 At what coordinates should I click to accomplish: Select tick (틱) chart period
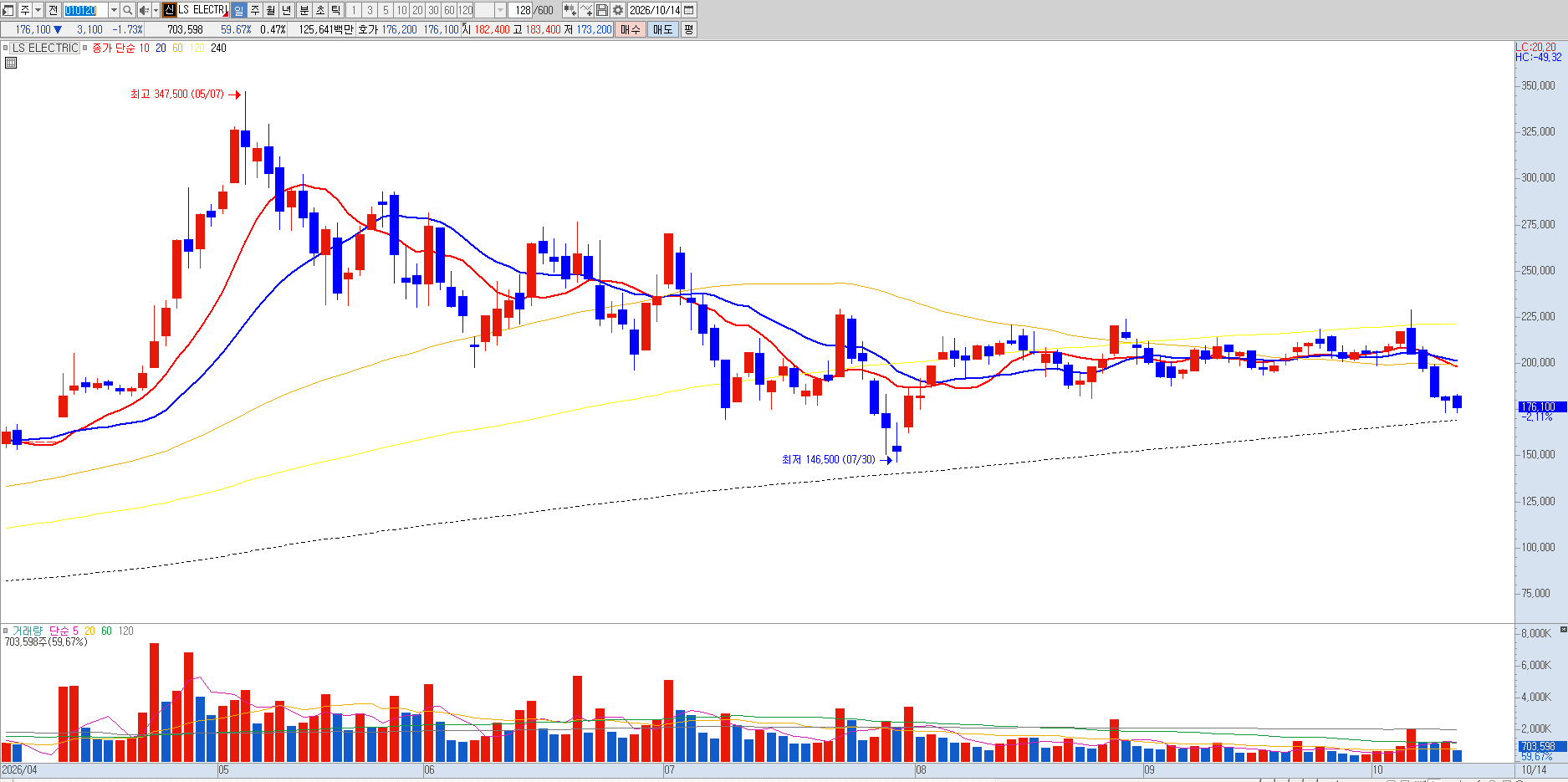pos(335,10)
